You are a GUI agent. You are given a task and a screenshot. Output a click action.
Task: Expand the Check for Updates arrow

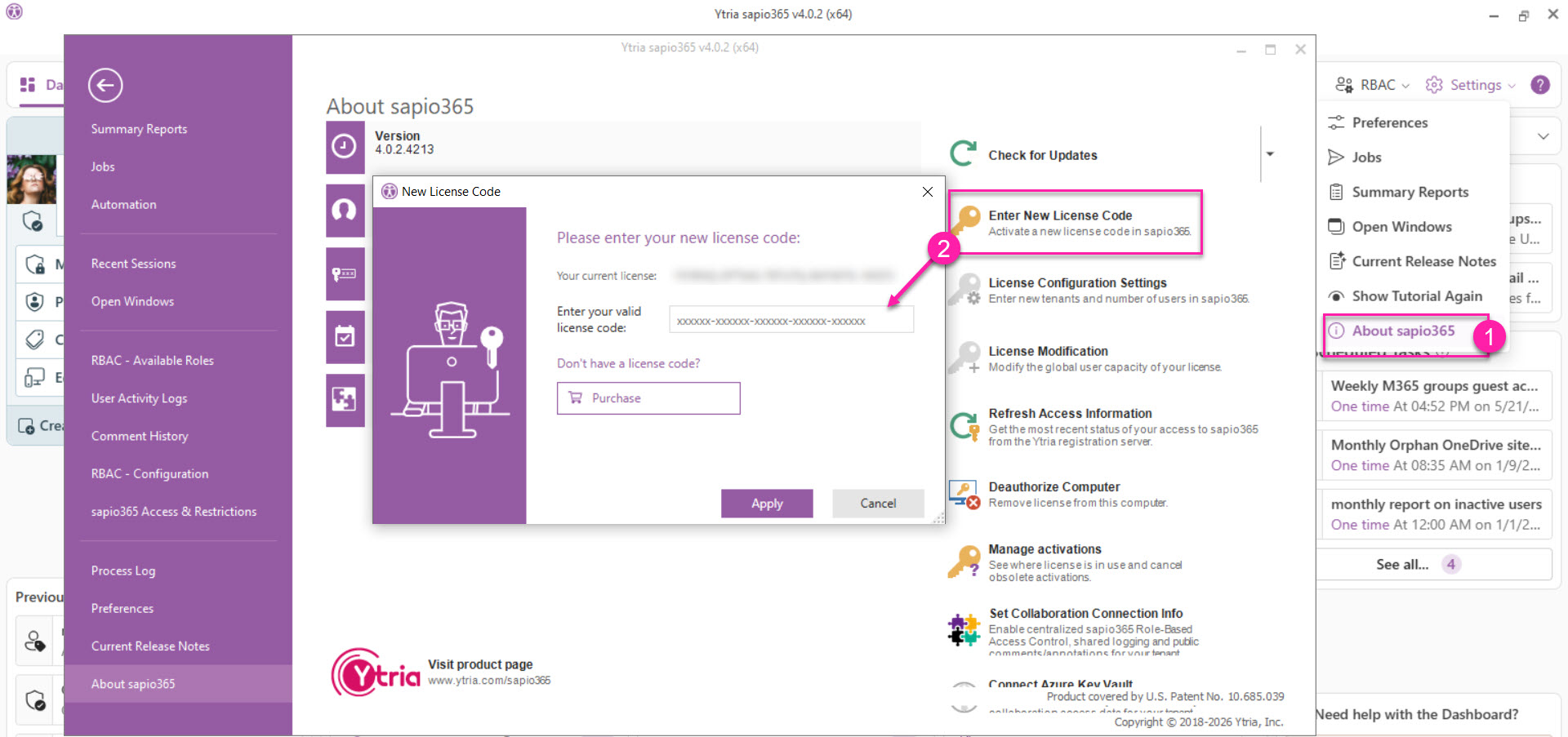[1270, 154]
